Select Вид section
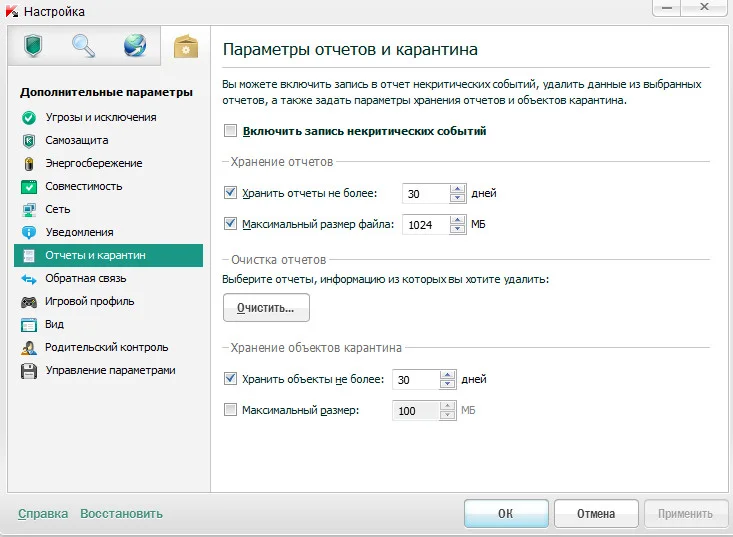 coord(108,324)
